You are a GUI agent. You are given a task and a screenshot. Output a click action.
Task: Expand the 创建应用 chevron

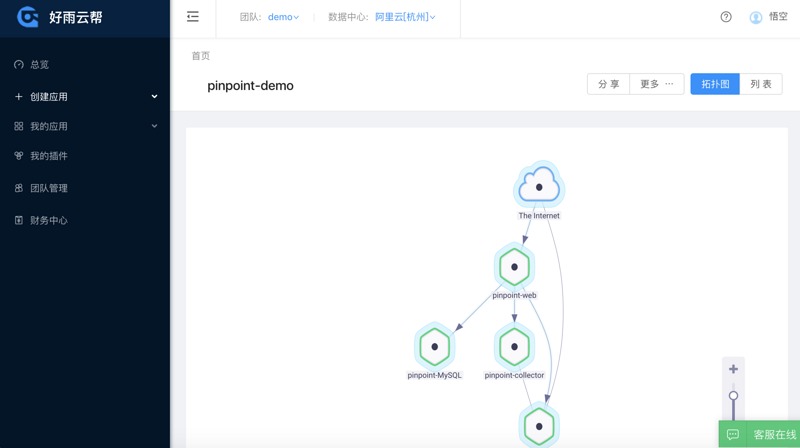tap(154, 96)
